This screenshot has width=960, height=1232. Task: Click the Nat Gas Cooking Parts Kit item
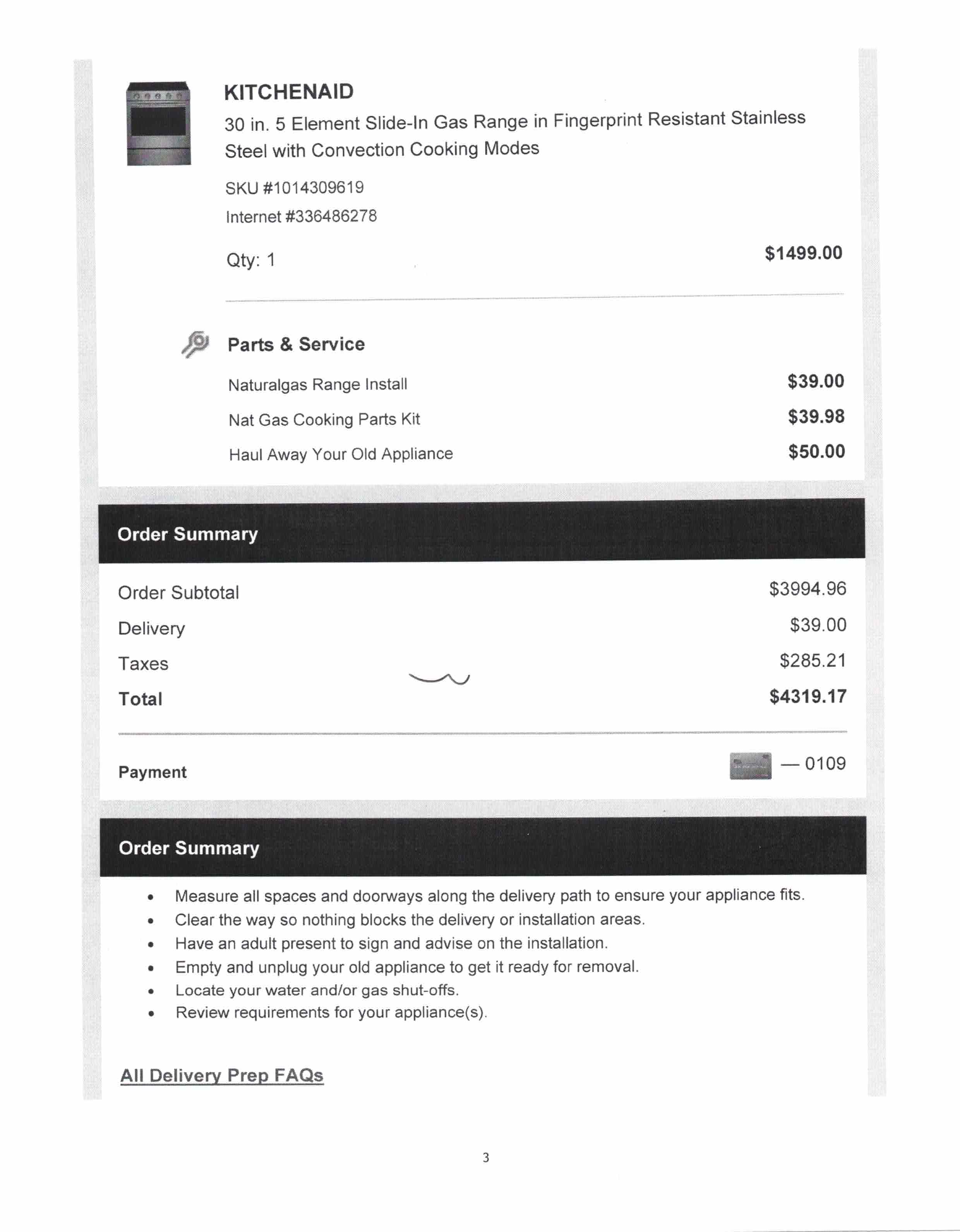point(324,420)
